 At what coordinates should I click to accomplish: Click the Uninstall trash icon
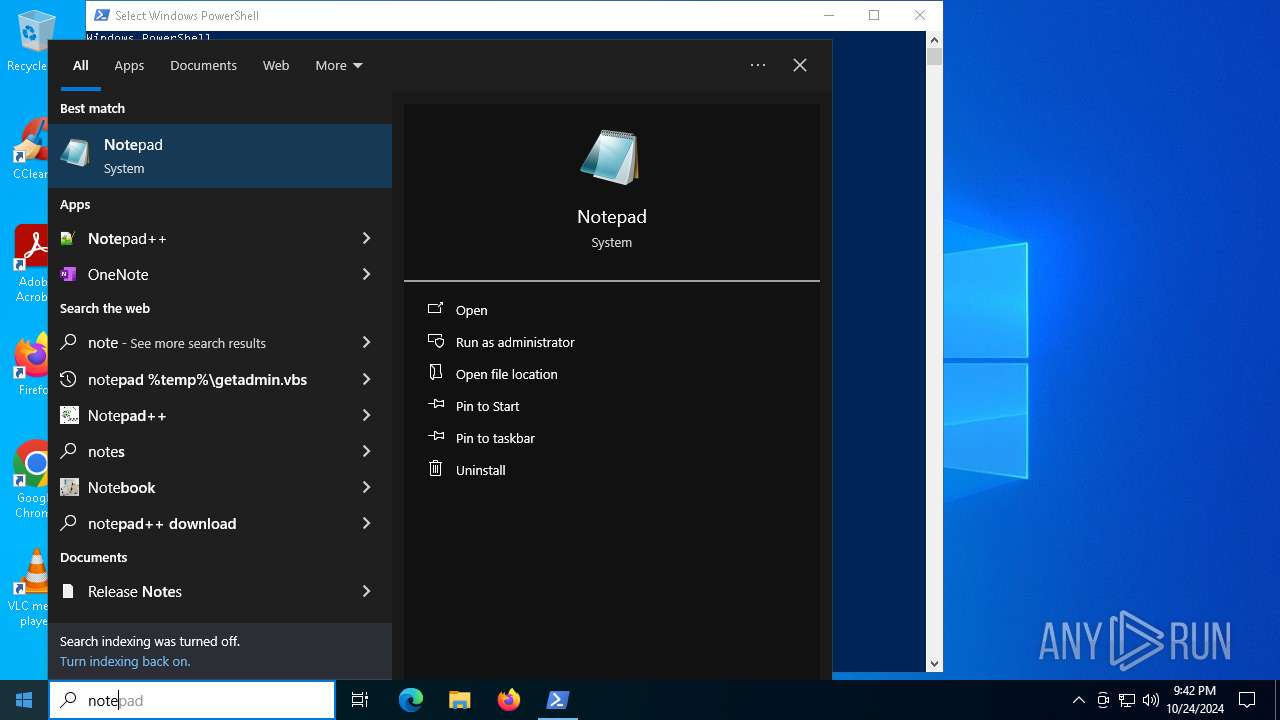[x=435, y=469]
